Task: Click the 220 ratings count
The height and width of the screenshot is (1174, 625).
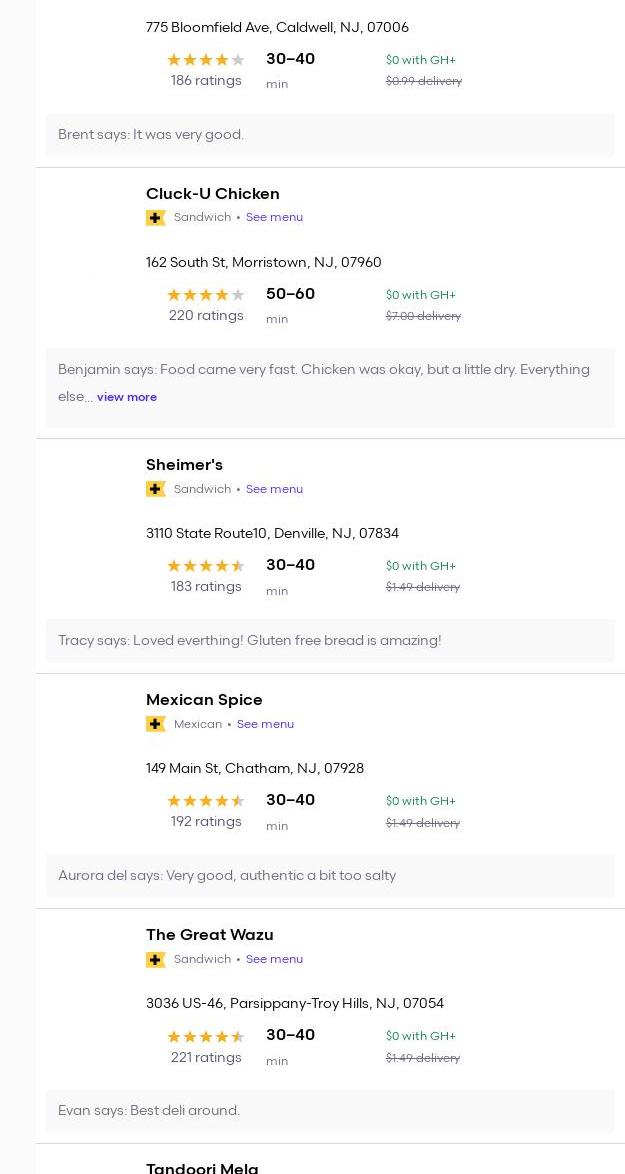Action: point(206,316)
